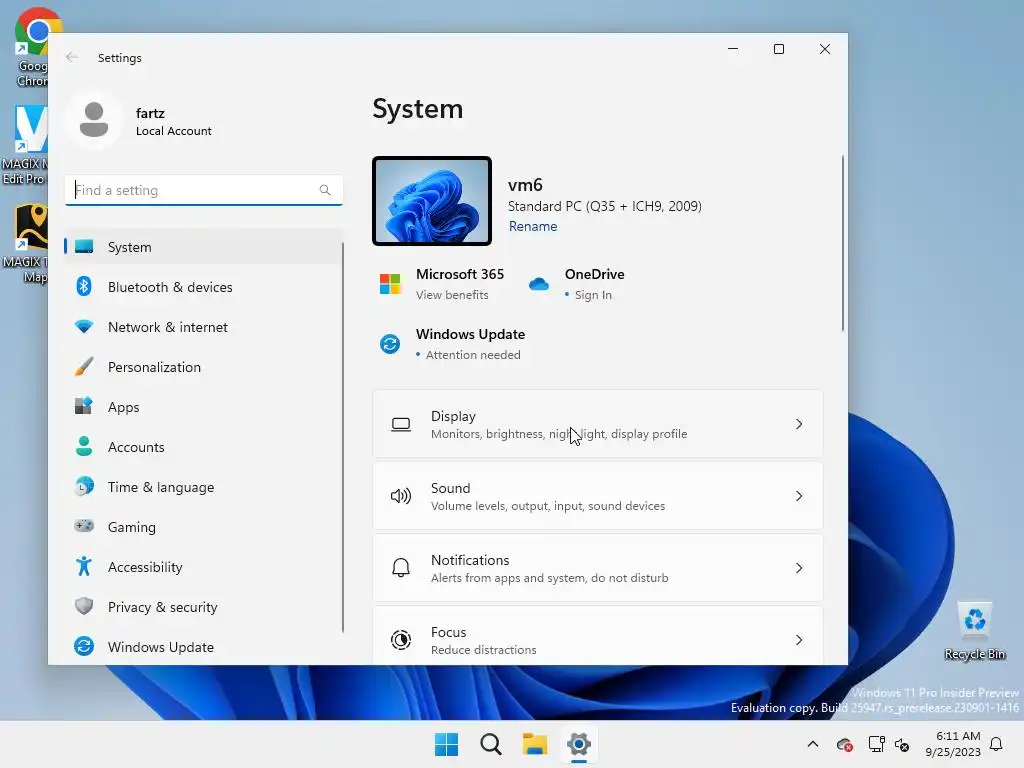Select the System monitor icon in the sidebar

click(84, 246)
